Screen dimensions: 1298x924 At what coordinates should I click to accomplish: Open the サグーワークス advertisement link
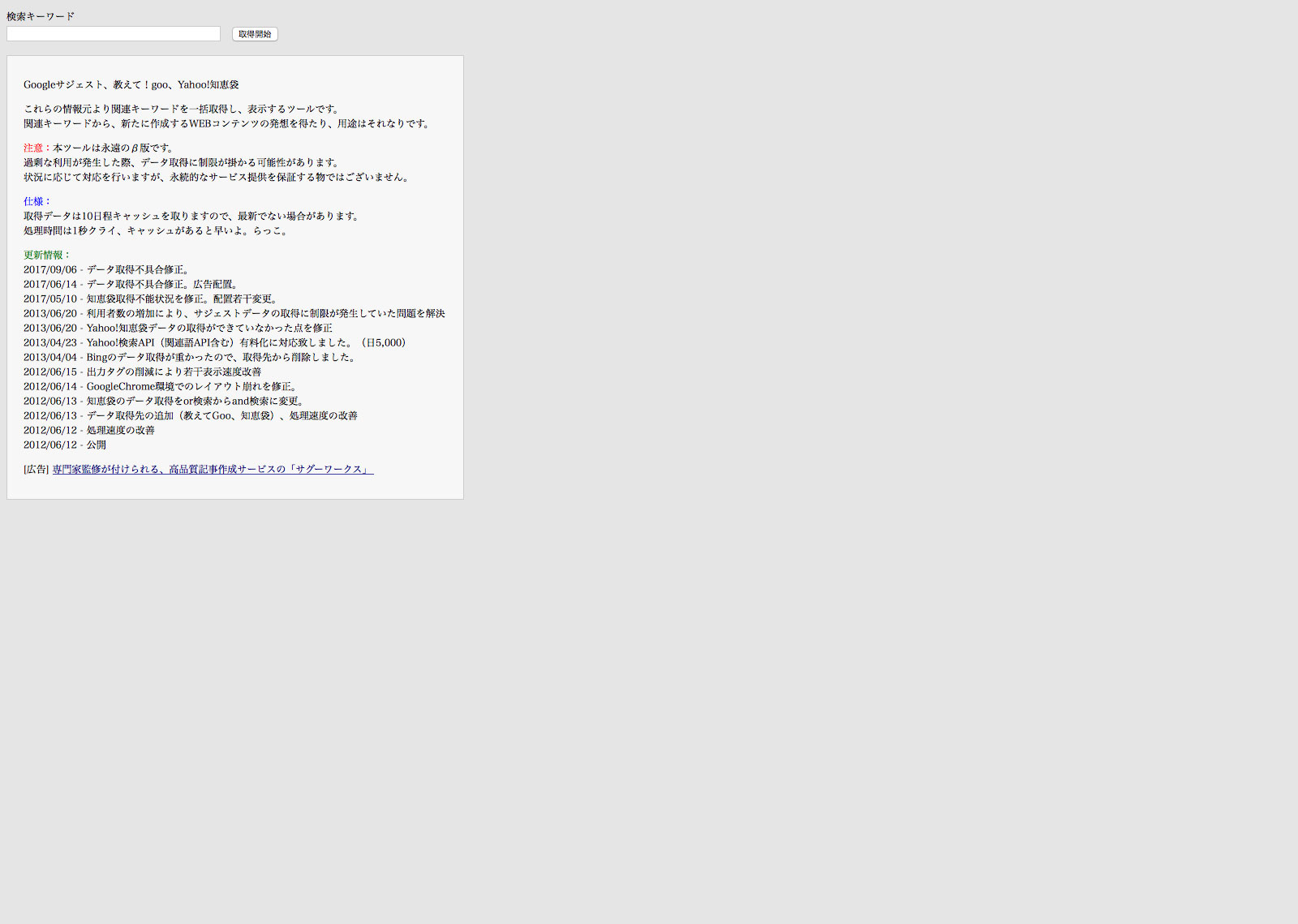click(213, 470)
